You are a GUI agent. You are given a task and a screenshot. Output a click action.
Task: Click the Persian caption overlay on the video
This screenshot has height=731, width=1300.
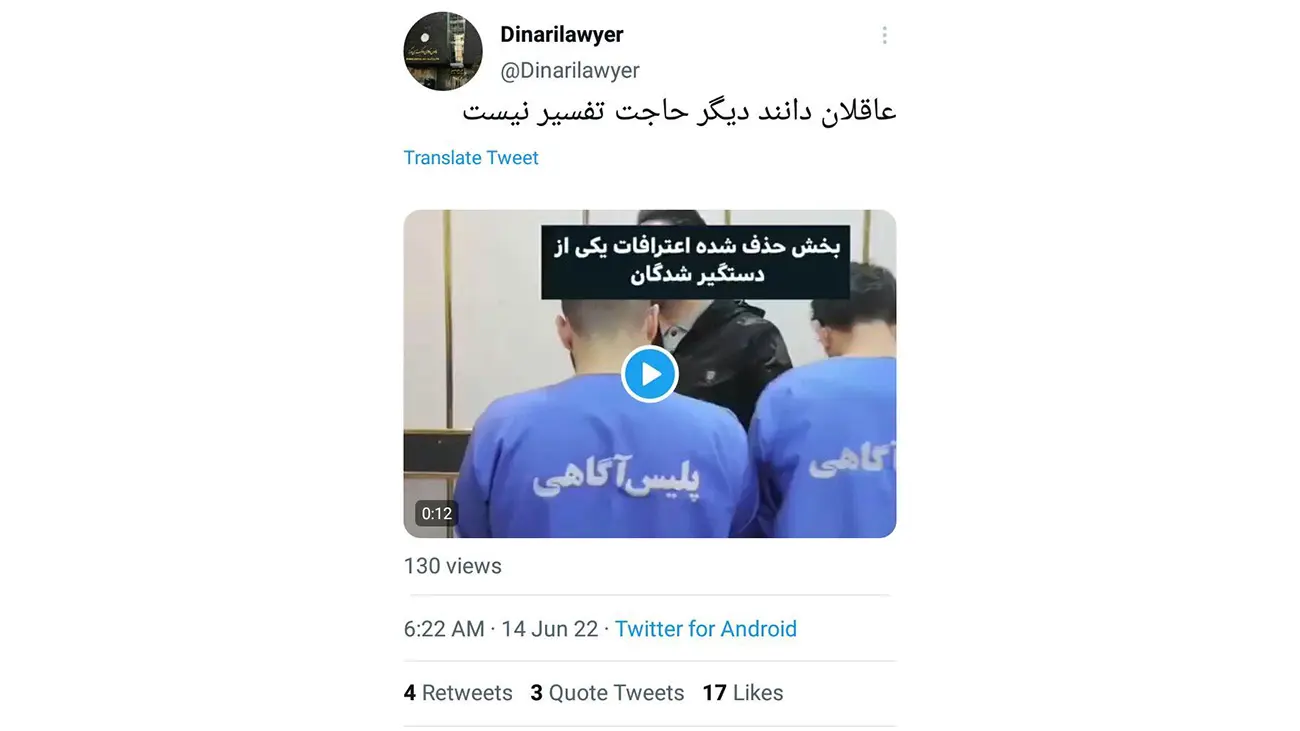tap(696, 261)
